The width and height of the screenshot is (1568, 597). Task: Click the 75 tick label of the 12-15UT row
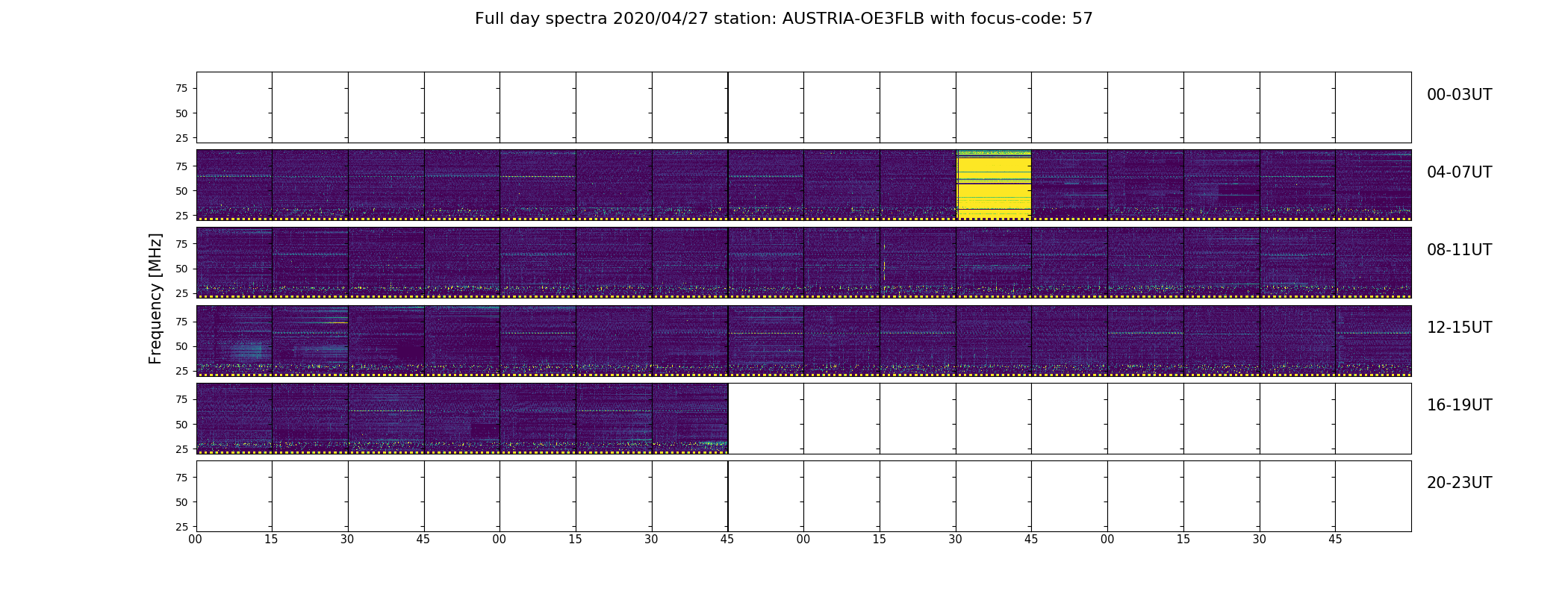pyautogui.click(x=181, y=322)
